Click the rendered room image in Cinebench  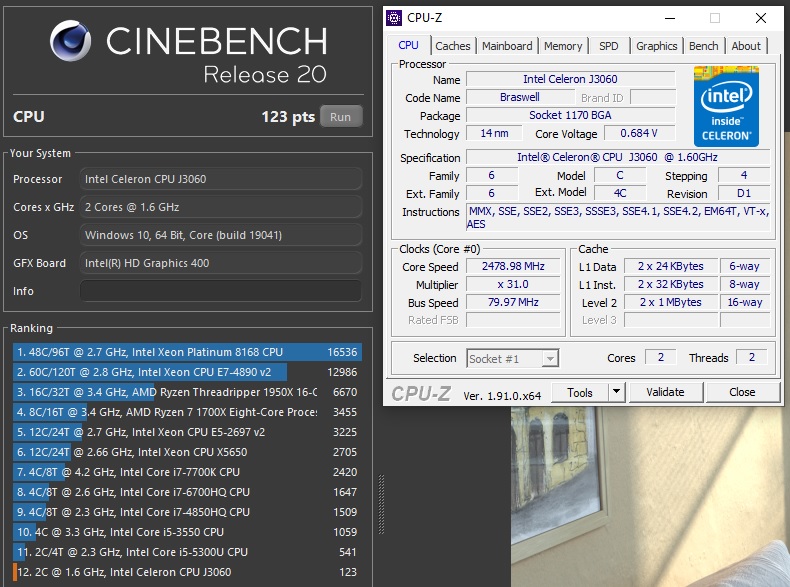650,497
